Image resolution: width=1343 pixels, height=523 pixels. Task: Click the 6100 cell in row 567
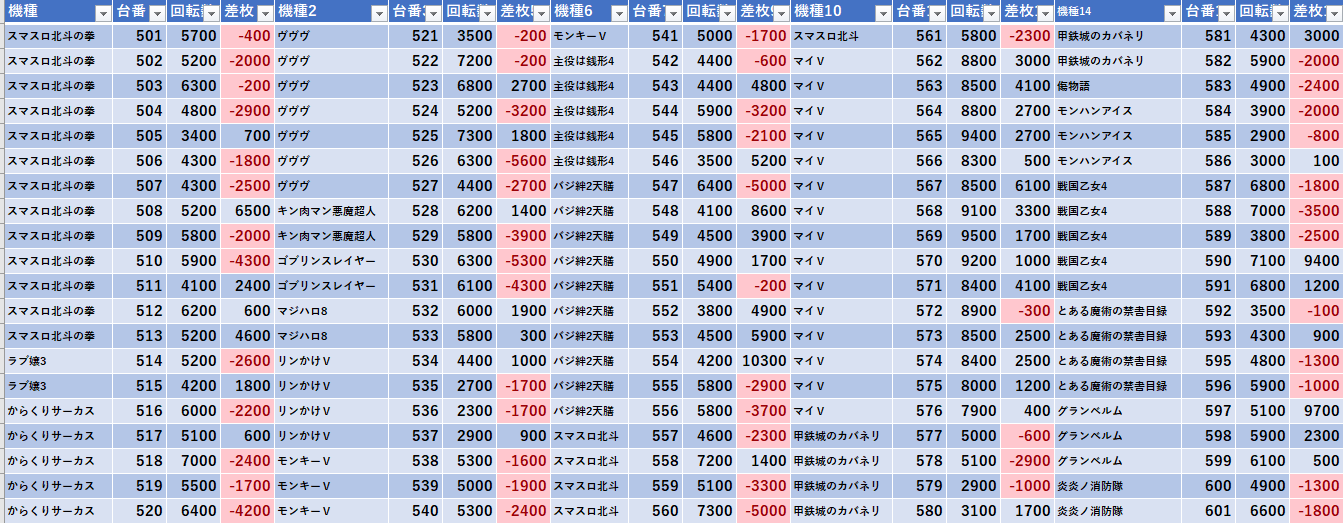click(x=1027, y=185)
